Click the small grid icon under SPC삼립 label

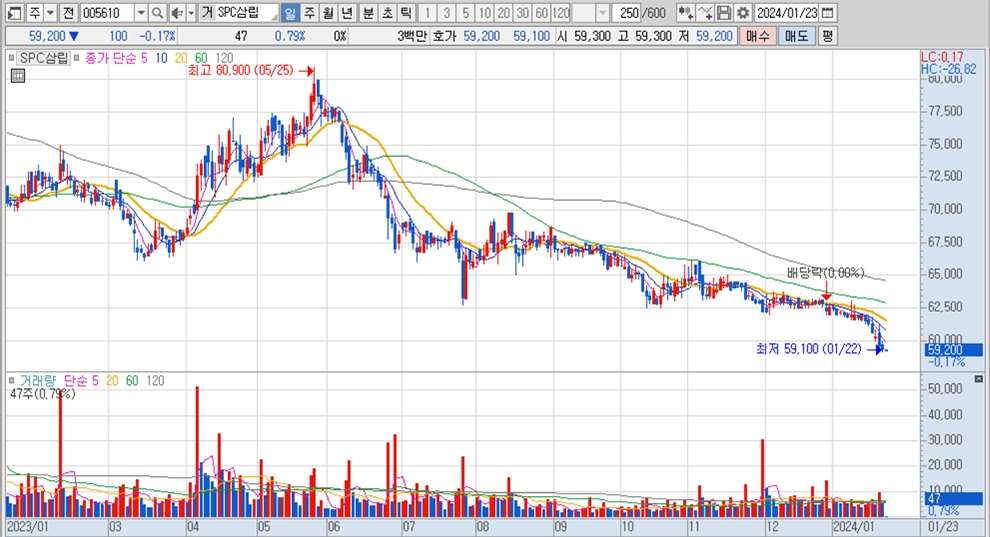pos(15,73)
